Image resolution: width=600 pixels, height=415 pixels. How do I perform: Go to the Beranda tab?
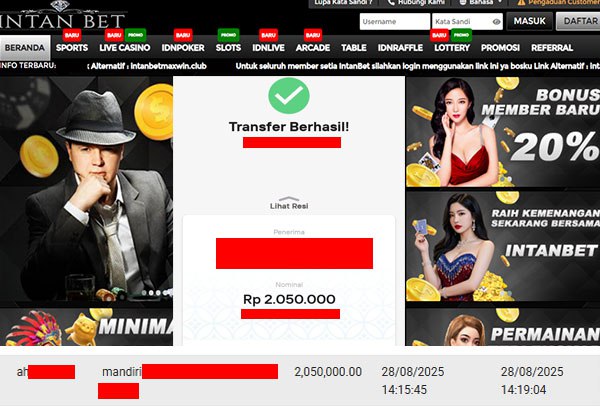[25, 48]
